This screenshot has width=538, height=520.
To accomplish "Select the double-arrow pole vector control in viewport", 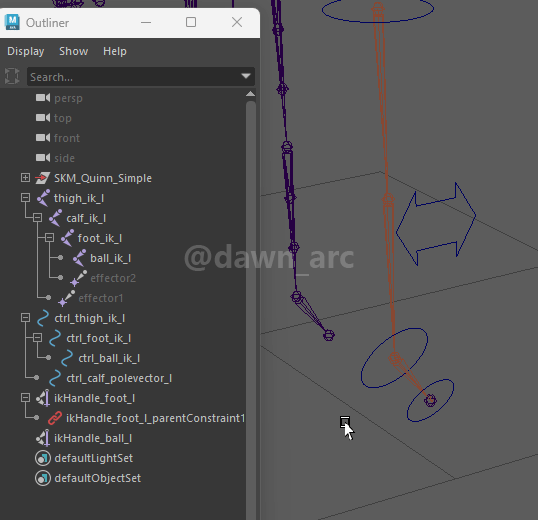I will [436, 224].
